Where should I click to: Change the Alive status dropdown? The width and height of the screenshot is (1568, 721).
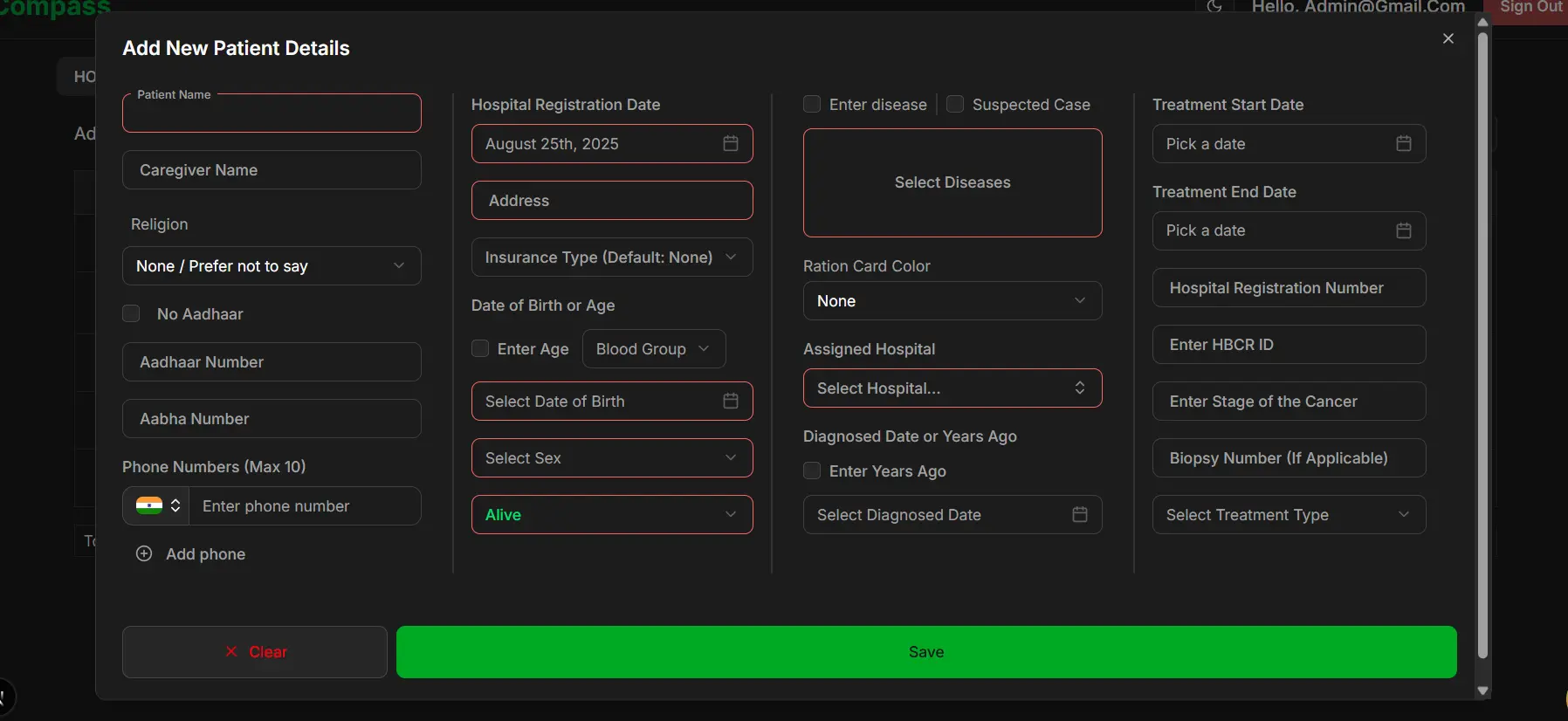612,514
